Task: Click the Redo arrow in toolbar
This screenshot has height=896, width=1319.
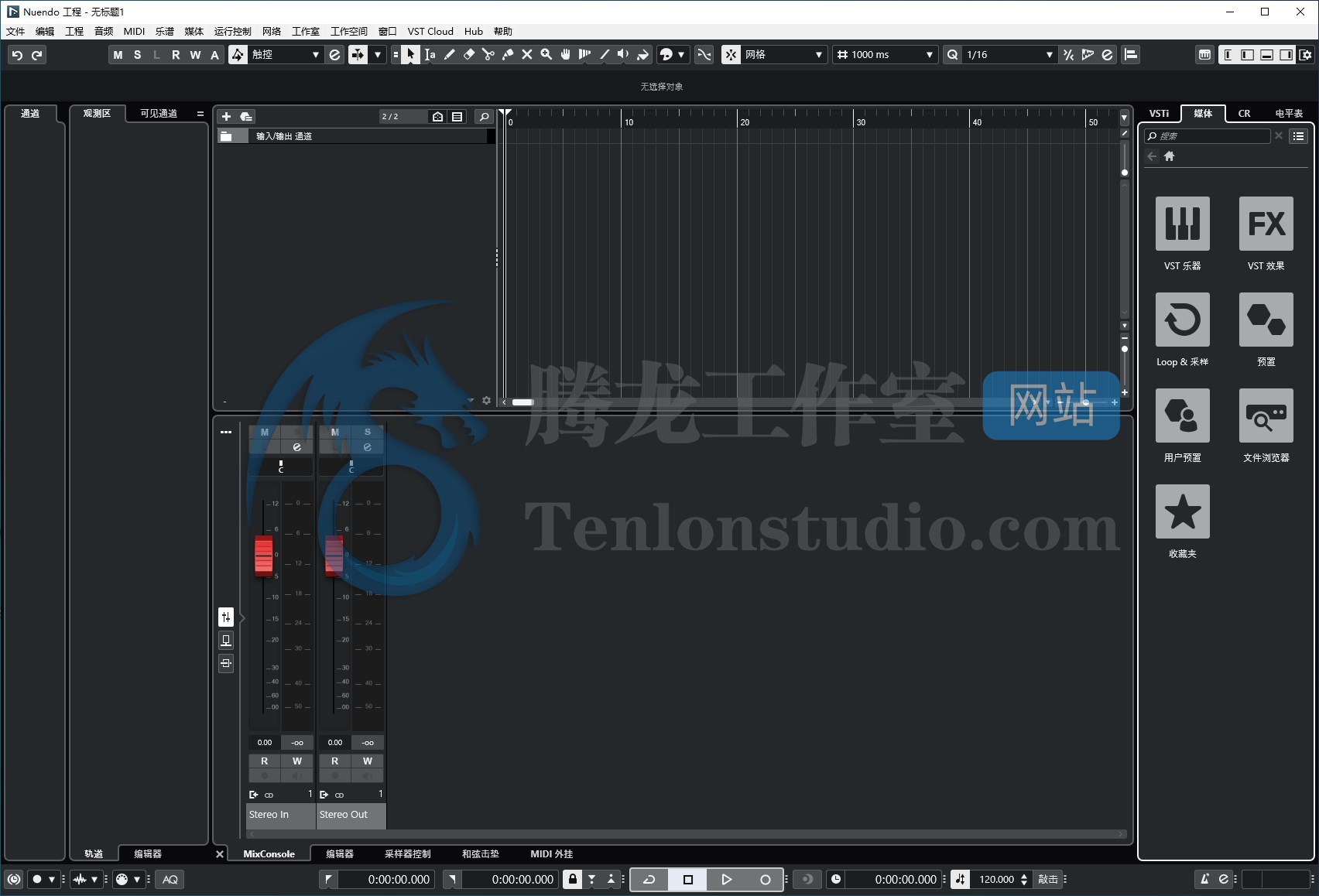Action: [37, 55]
